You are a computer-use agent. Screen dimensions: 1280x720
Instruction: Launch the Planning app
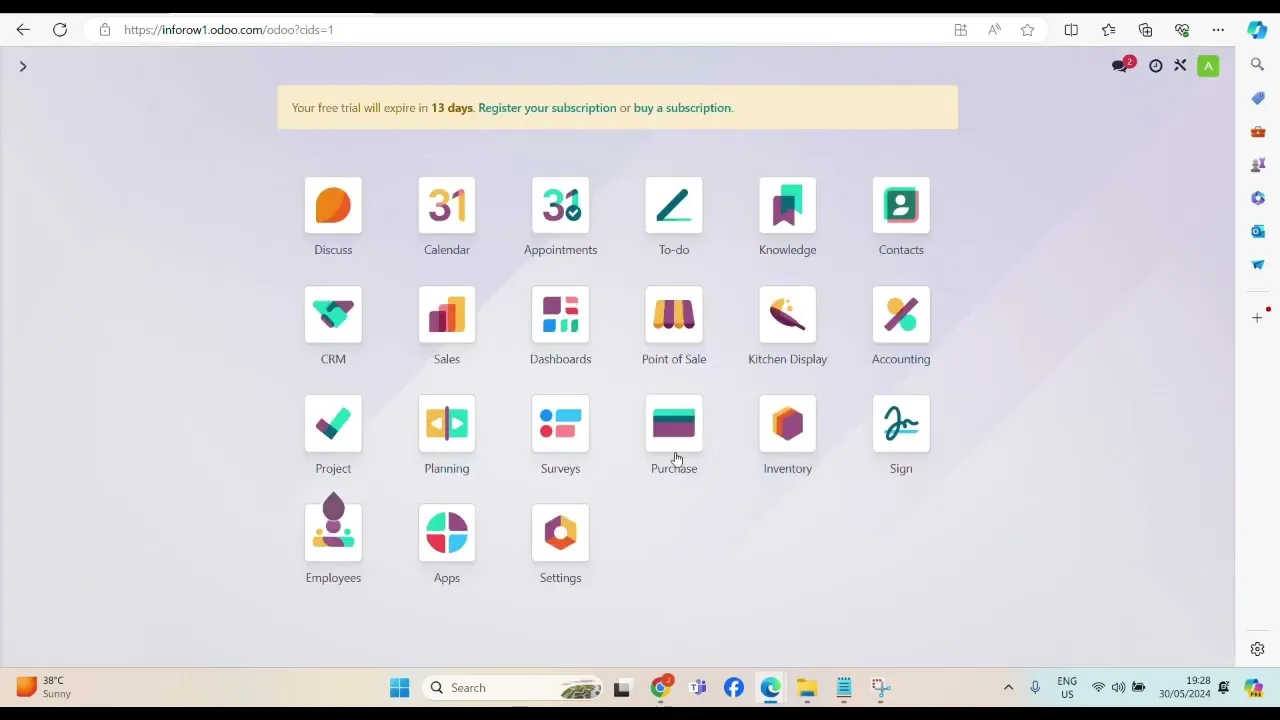(x=447, y=424)
